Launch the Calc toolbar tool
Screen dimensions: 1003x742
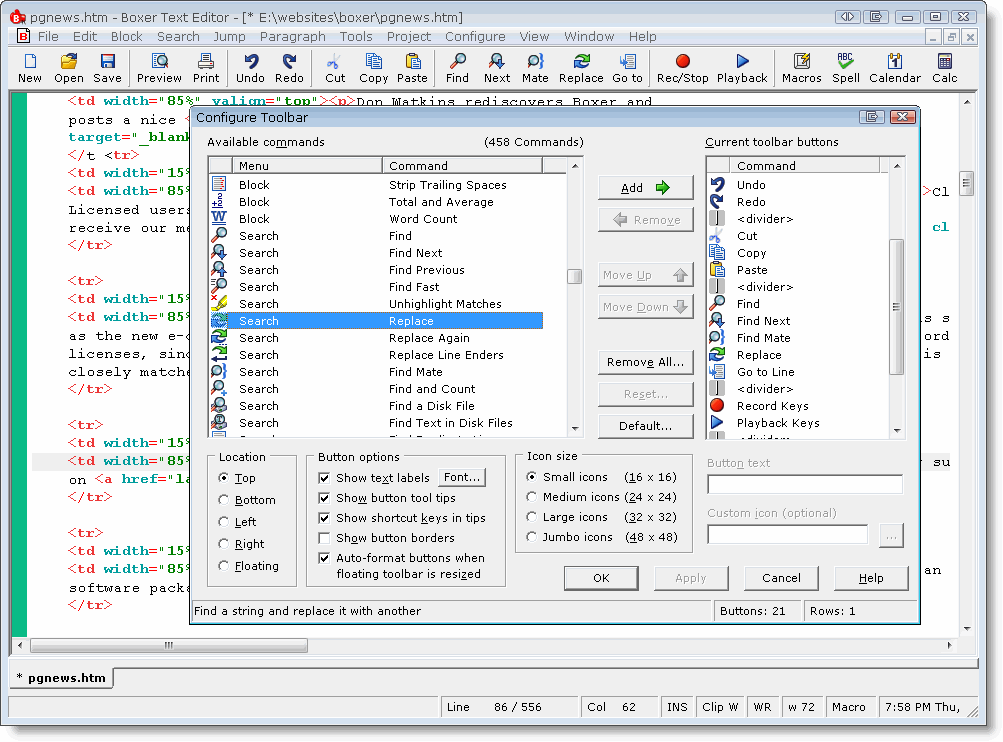point(944,68)
